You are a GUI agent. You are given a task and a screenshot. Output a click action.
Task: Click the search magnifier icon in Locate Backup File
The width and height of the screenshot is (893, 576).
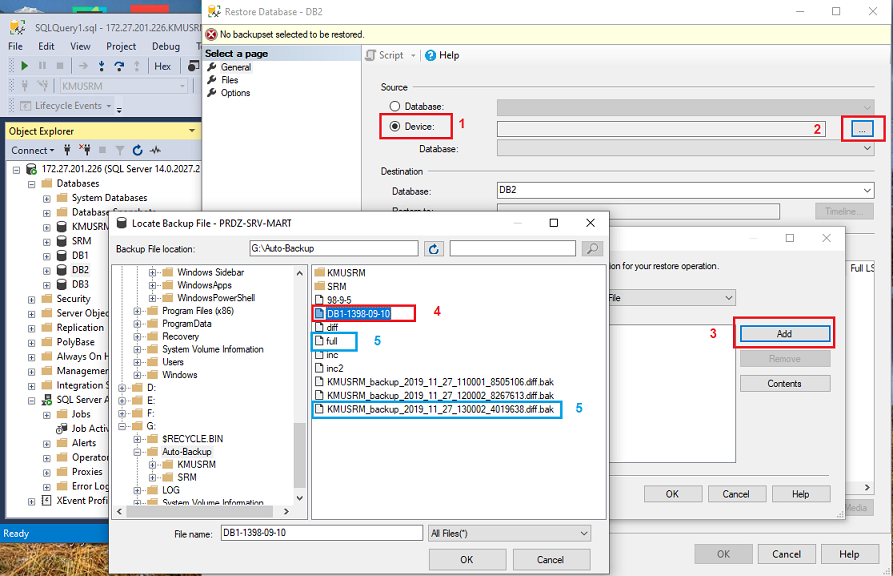pyautogui.click(x=592, y=249)
